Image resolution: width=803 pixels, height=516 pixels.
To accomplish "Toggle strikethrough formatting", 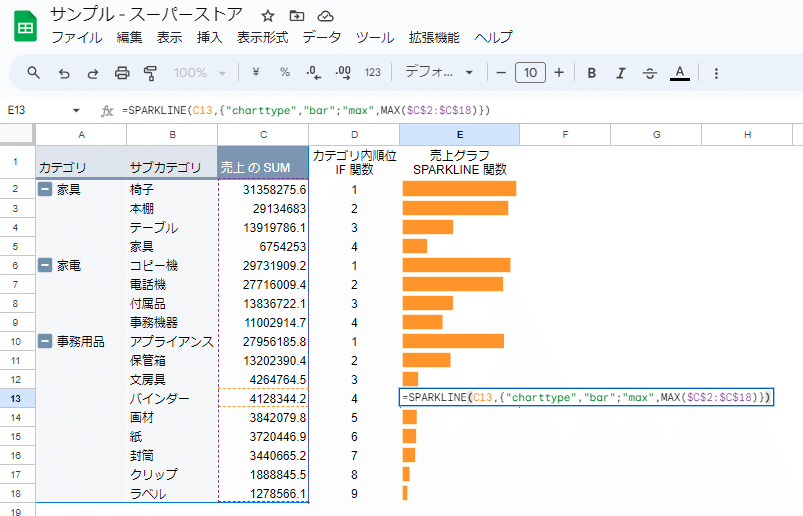I will (x=650, y=73).
